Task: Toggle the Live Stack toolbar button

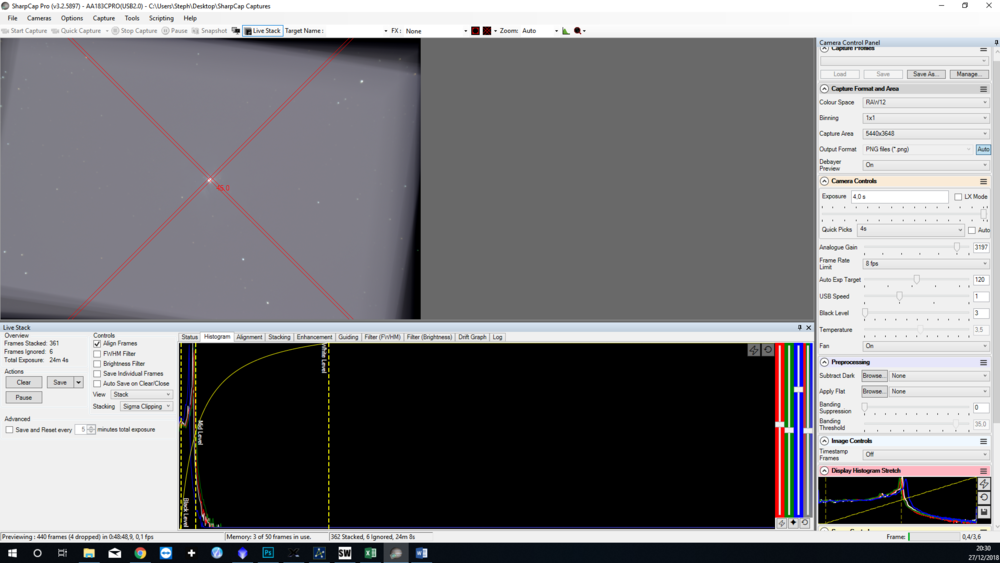Action: [x=263, y=31]
